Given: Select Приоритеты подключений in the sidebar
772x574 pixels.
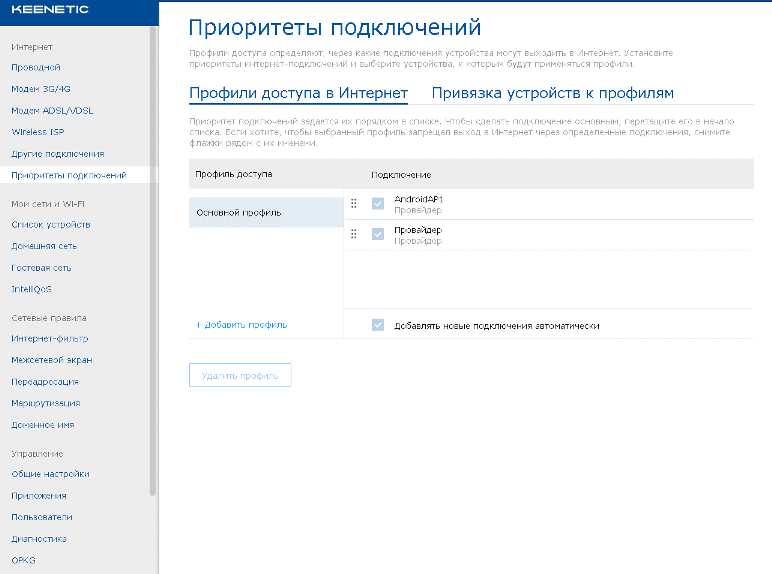Looking at the screenshot, I should click(69, 175).
